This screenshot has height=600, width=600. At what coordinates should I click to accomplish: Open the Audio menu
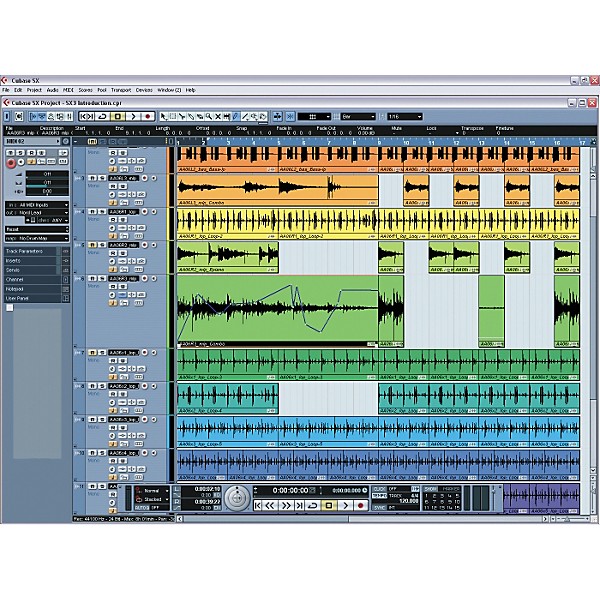click(52, 90)
